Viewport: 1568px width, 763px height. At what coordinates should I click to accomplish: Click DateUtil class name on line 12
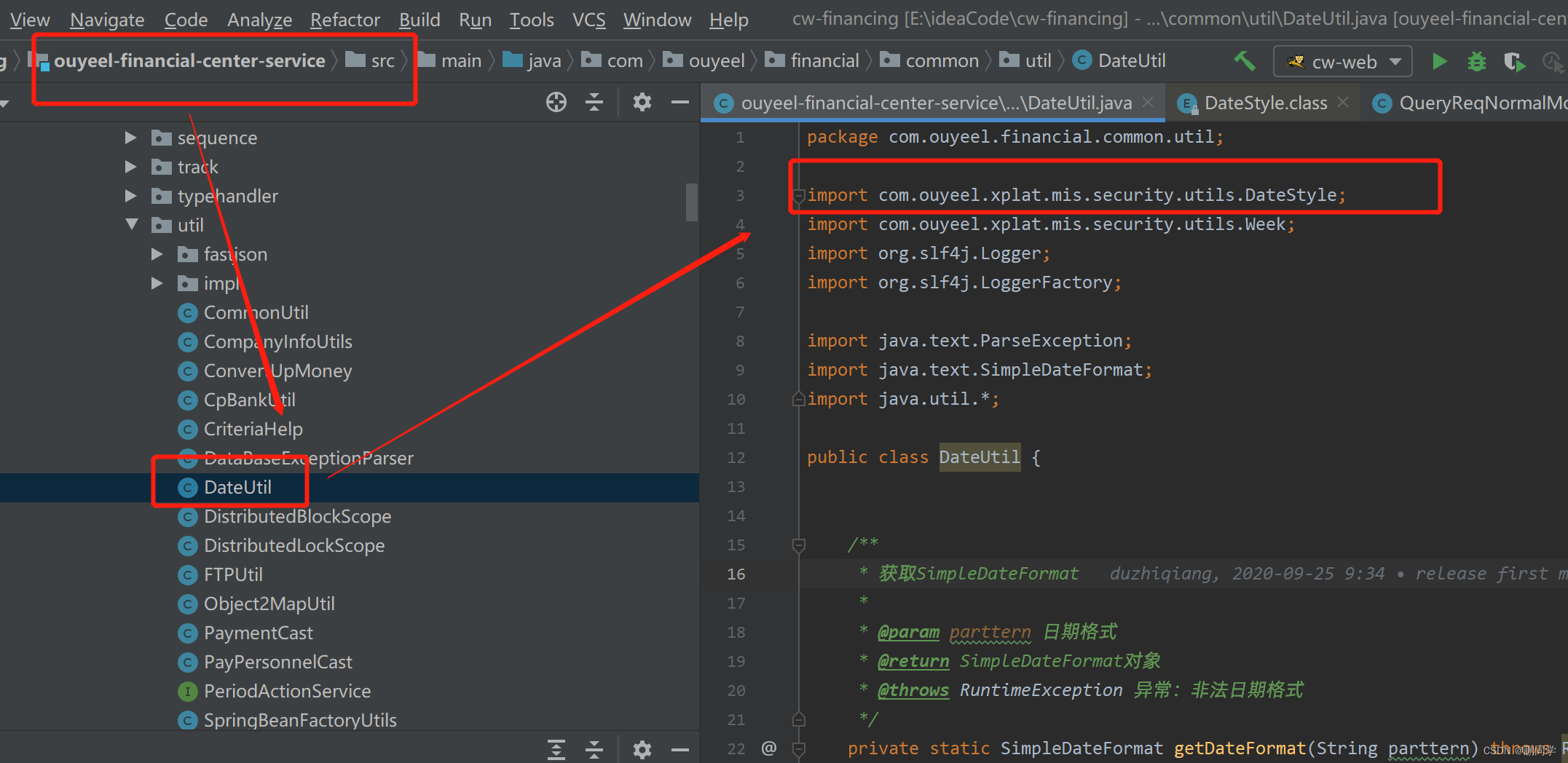pos(980,457)
